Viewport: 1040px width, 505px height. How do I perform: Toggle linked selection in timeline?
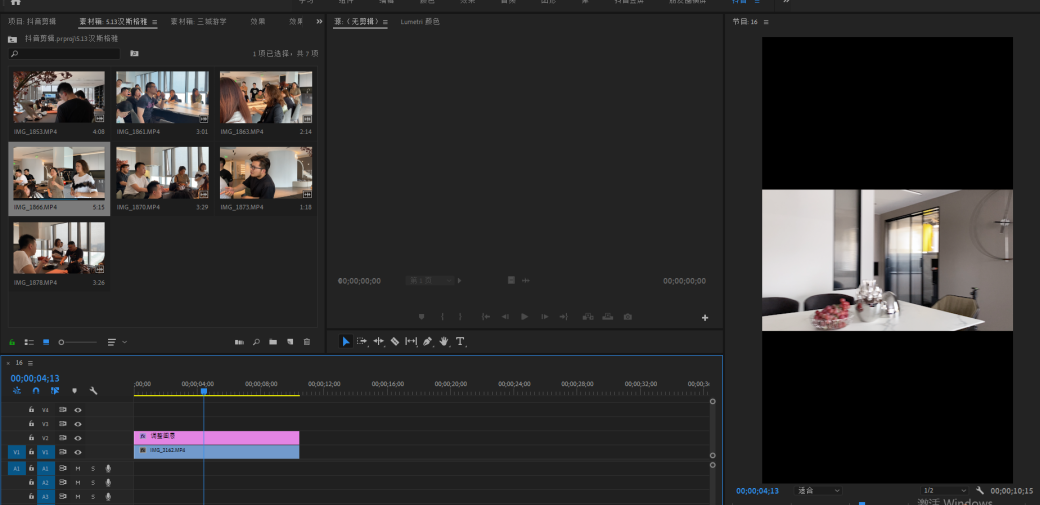coord(55,391)
